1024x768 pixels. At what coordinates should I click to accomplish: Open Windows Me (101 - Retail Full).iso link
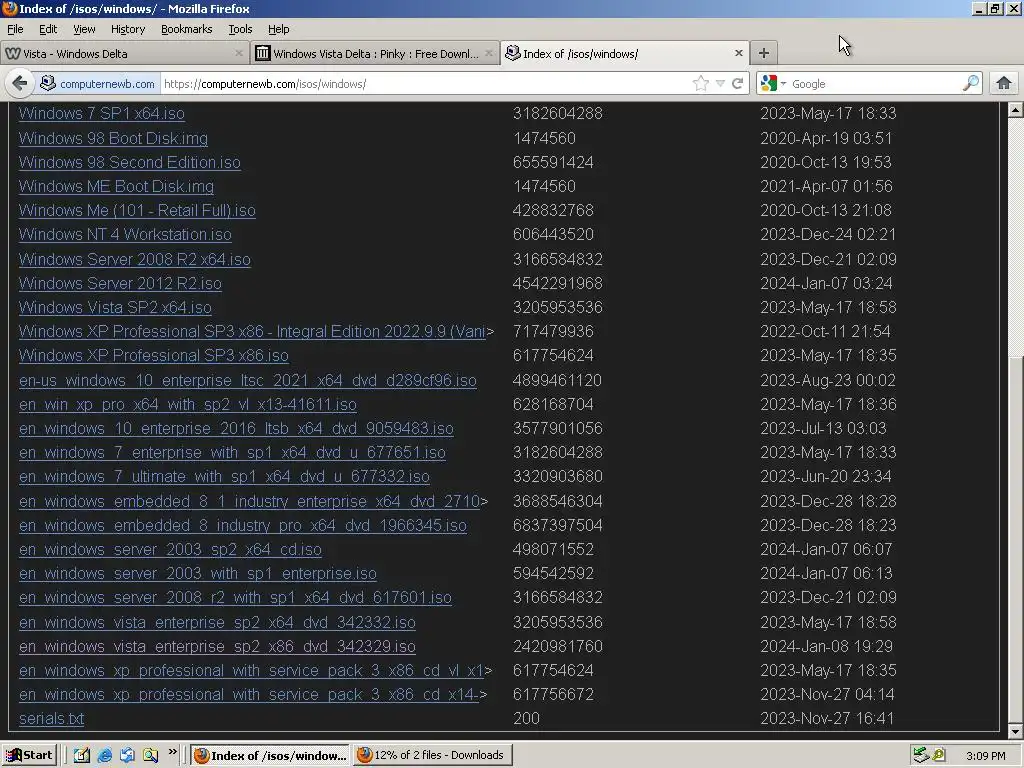click(x=137, y=210)
